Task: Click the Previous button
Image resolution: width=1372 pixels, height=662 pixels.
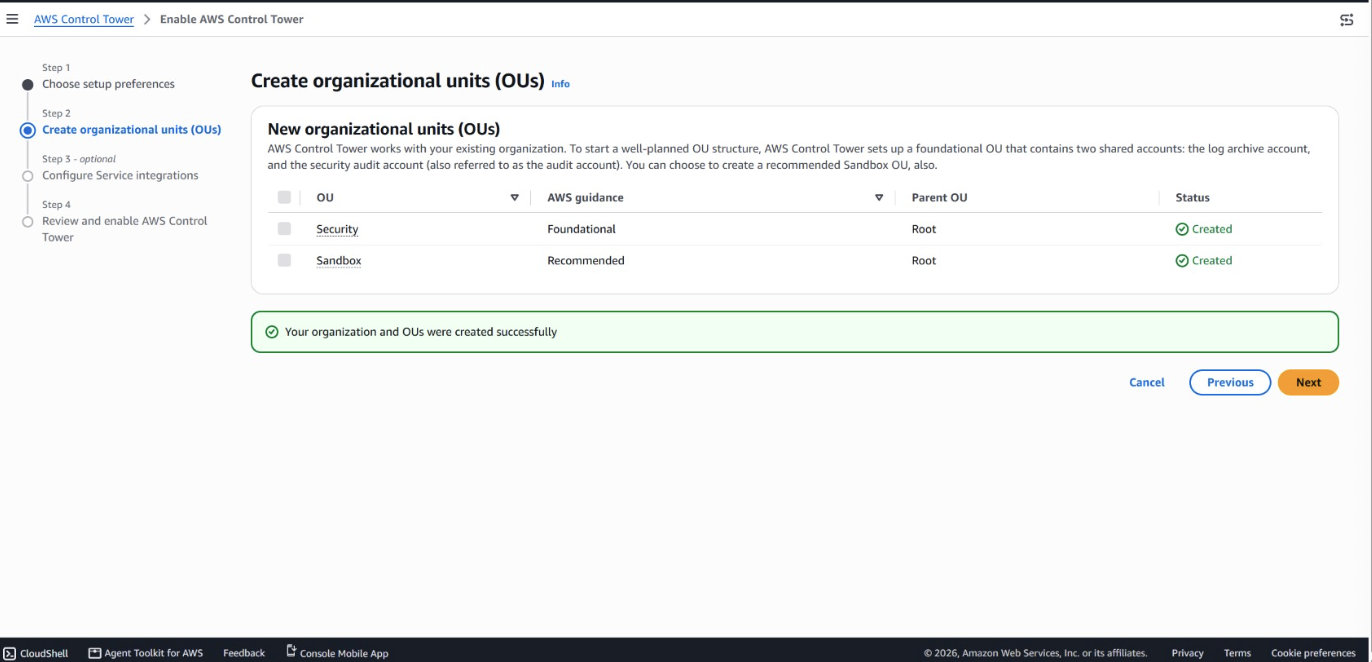Action: click(1230, 382)
